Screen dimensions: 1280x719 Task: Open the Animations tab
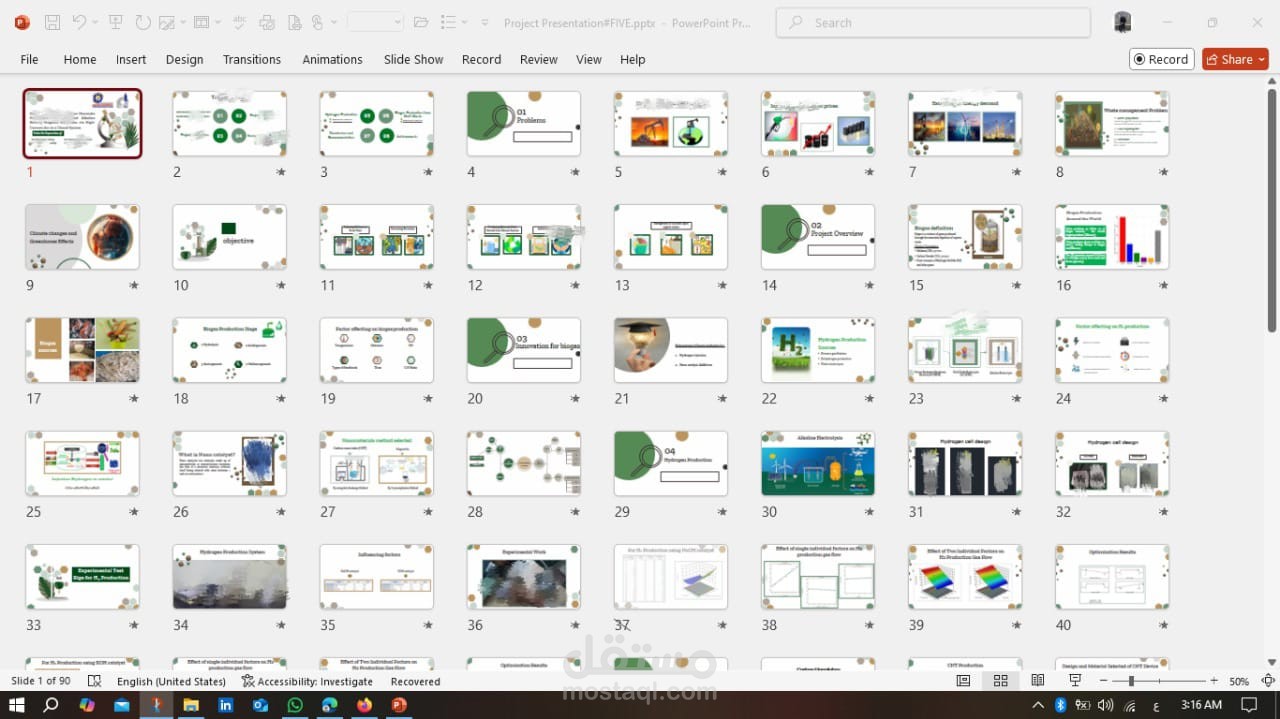[332, 59]
